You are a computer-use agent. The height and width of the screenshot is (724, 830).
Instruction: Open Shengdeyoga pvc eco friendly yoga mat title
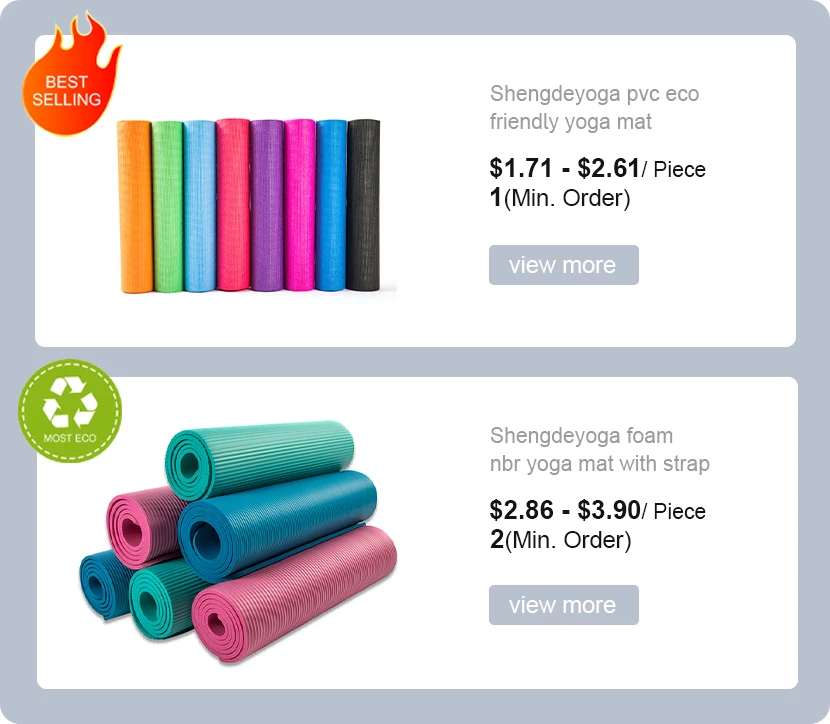[x=594, y=108]
